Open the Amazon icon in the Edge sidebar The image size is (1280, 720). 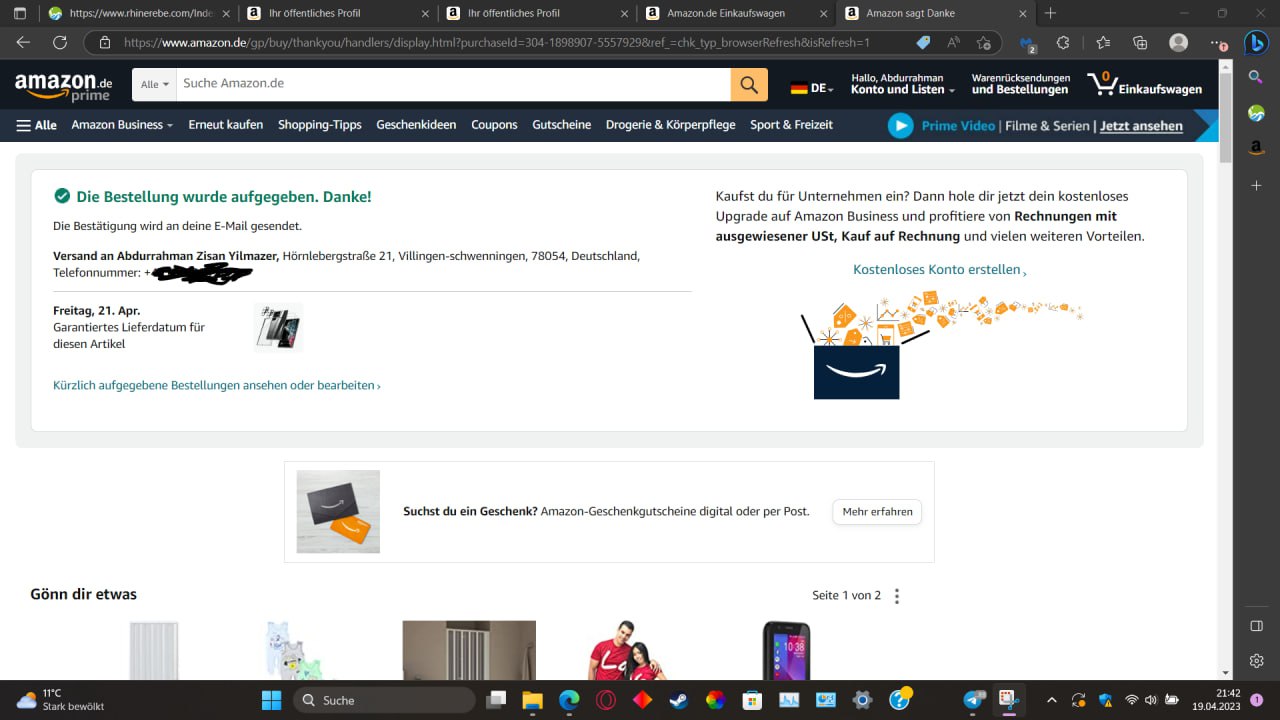click(x=1256, y=149)
